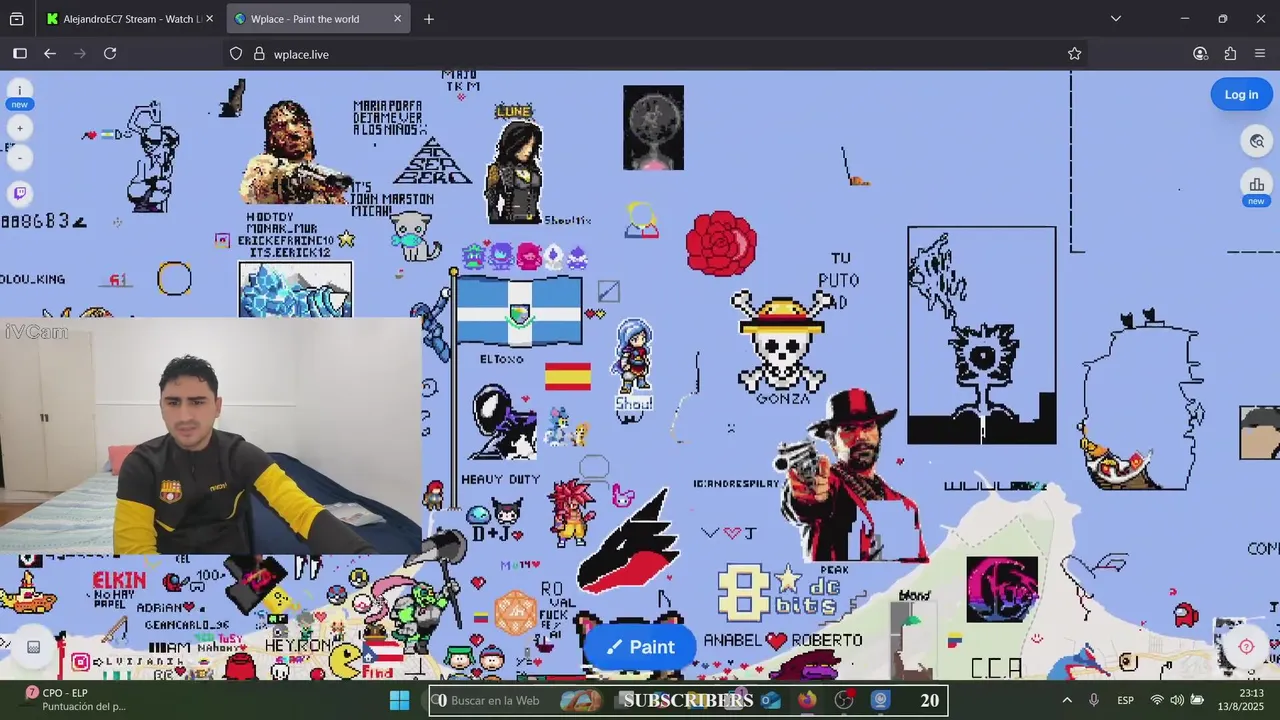Image resolution: width=1280 pixels, height=720 pixels.
Task: Reload the wplace.live page
Action: [110, 54]
